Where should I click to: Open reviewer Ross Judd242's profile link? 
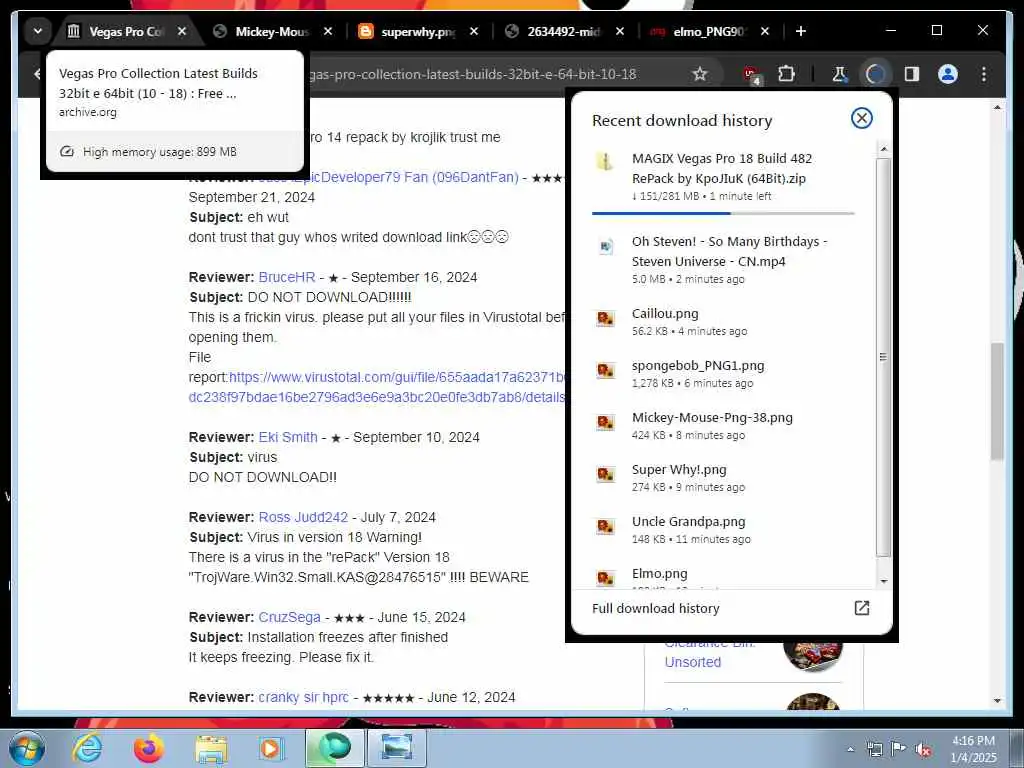pyautogui.click(x=303, y=517)
